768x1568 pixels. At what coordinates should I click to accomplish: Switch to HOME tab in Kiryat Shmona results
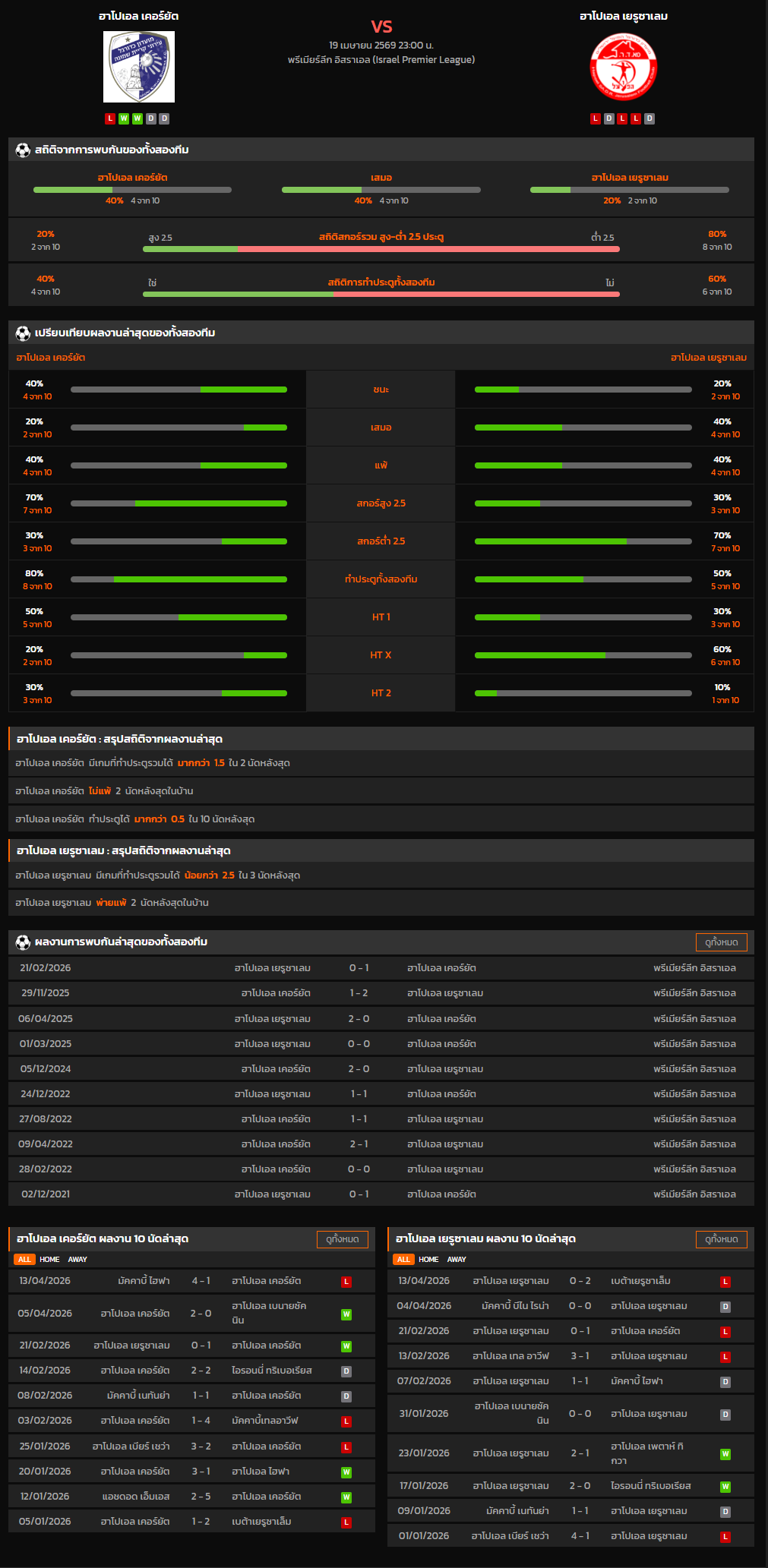(x=49, y=1260)
